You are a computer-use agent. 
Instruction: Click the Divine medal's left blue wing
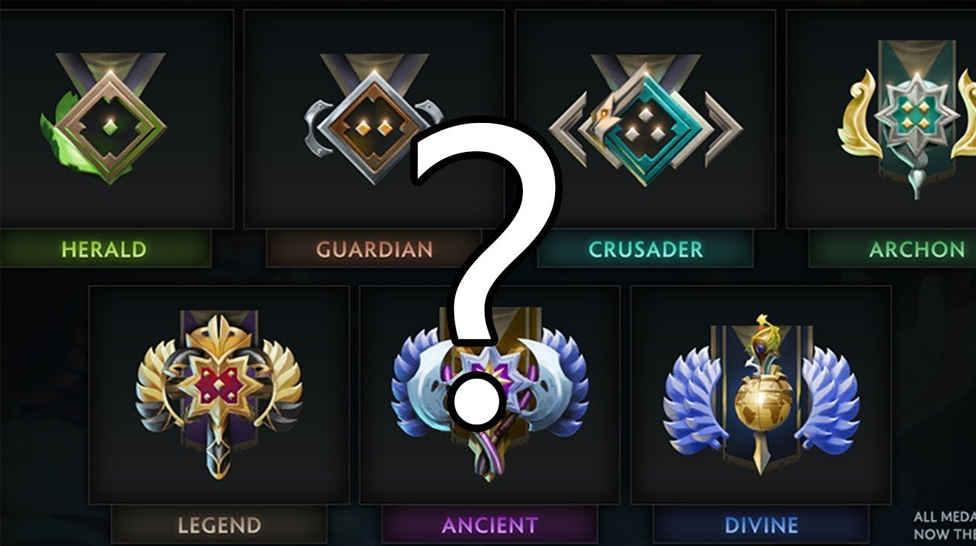695,398
